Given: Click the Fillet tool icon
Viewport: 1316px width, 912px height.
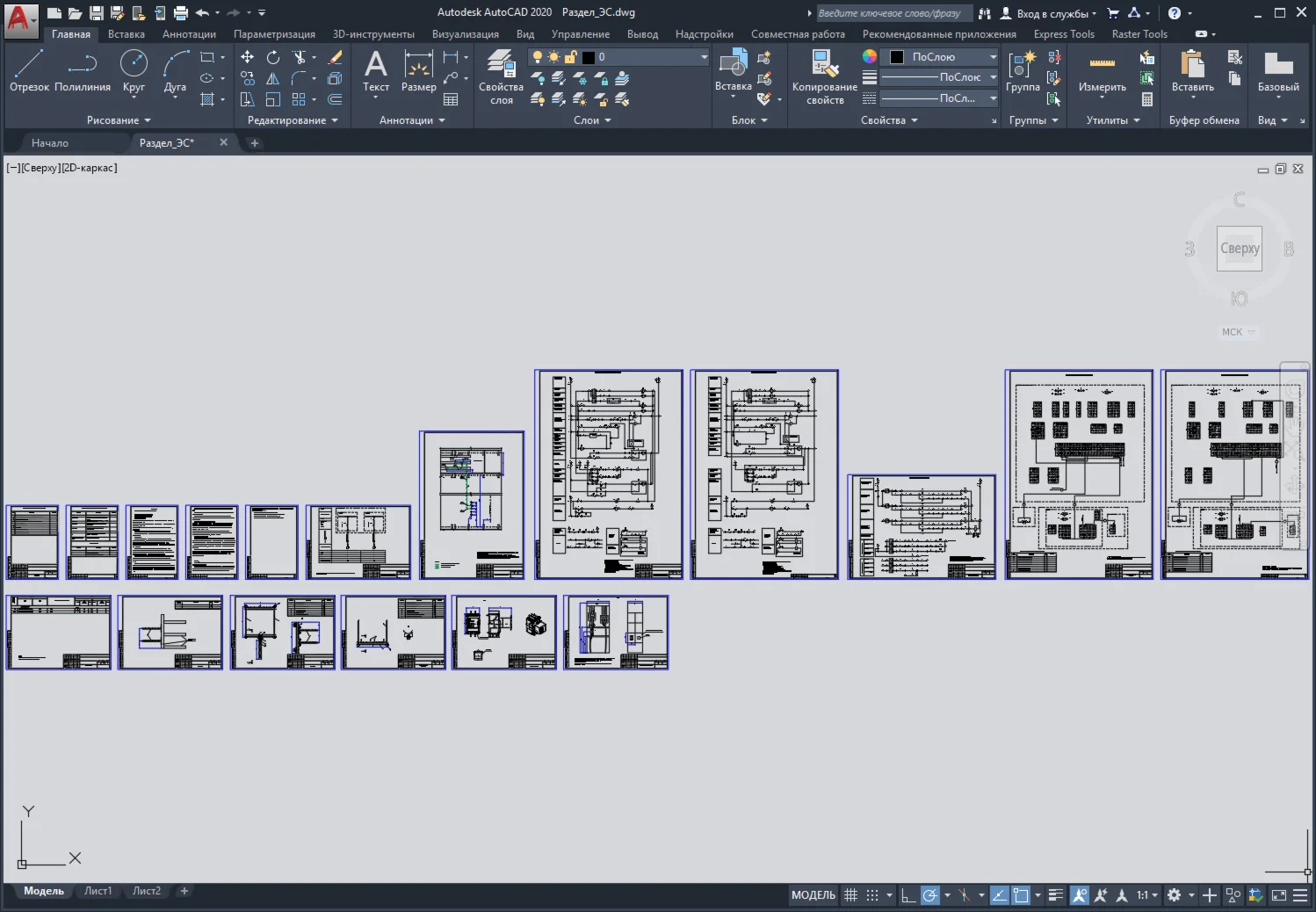Looking at the screenshot, I should [299, 78].
